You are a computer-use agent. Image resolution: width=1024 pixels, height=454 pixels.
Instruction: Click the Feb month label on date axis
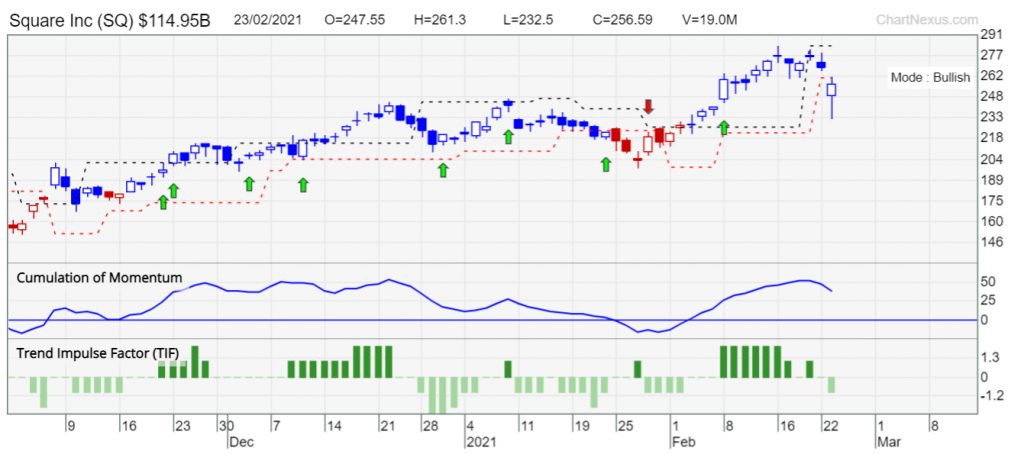pos(683,442)
